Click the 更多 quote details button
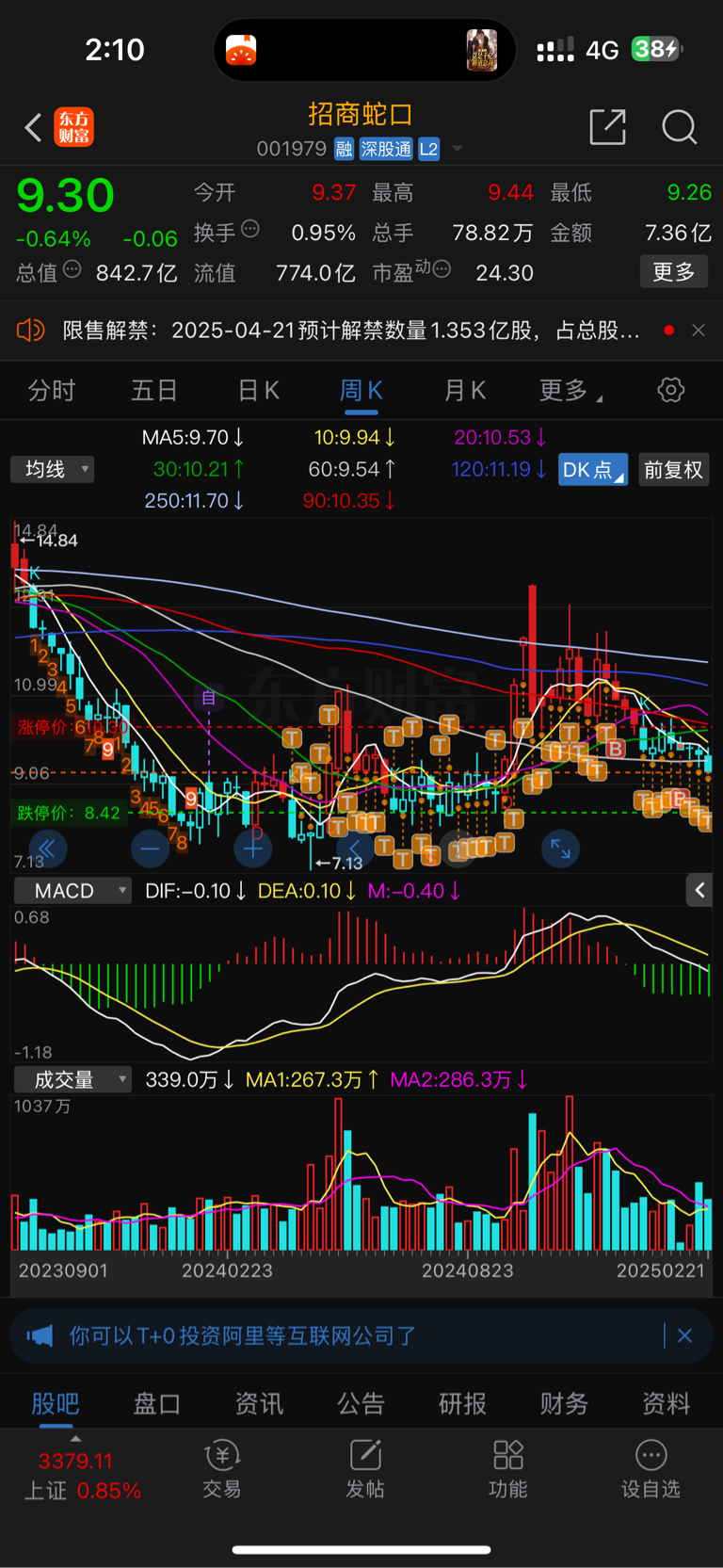This screenshot has width=723, height=1568. 674,271
